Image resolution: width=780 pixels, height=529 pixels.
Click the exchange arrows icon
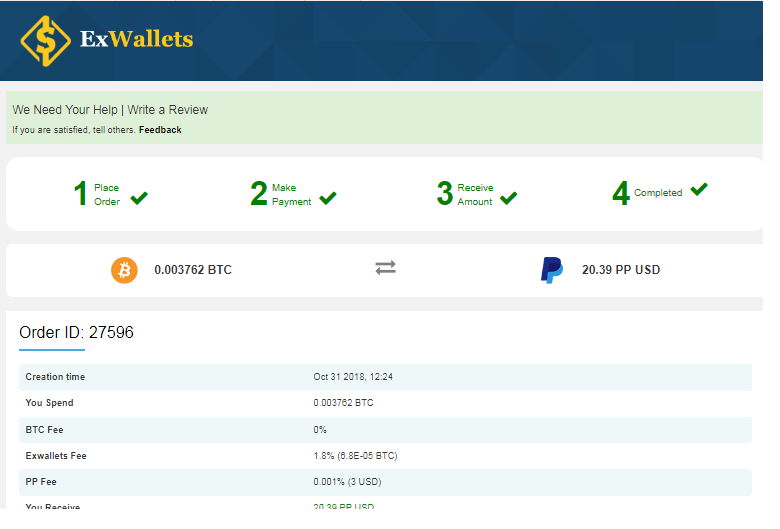pyautogui.click(x=386, y=268)
